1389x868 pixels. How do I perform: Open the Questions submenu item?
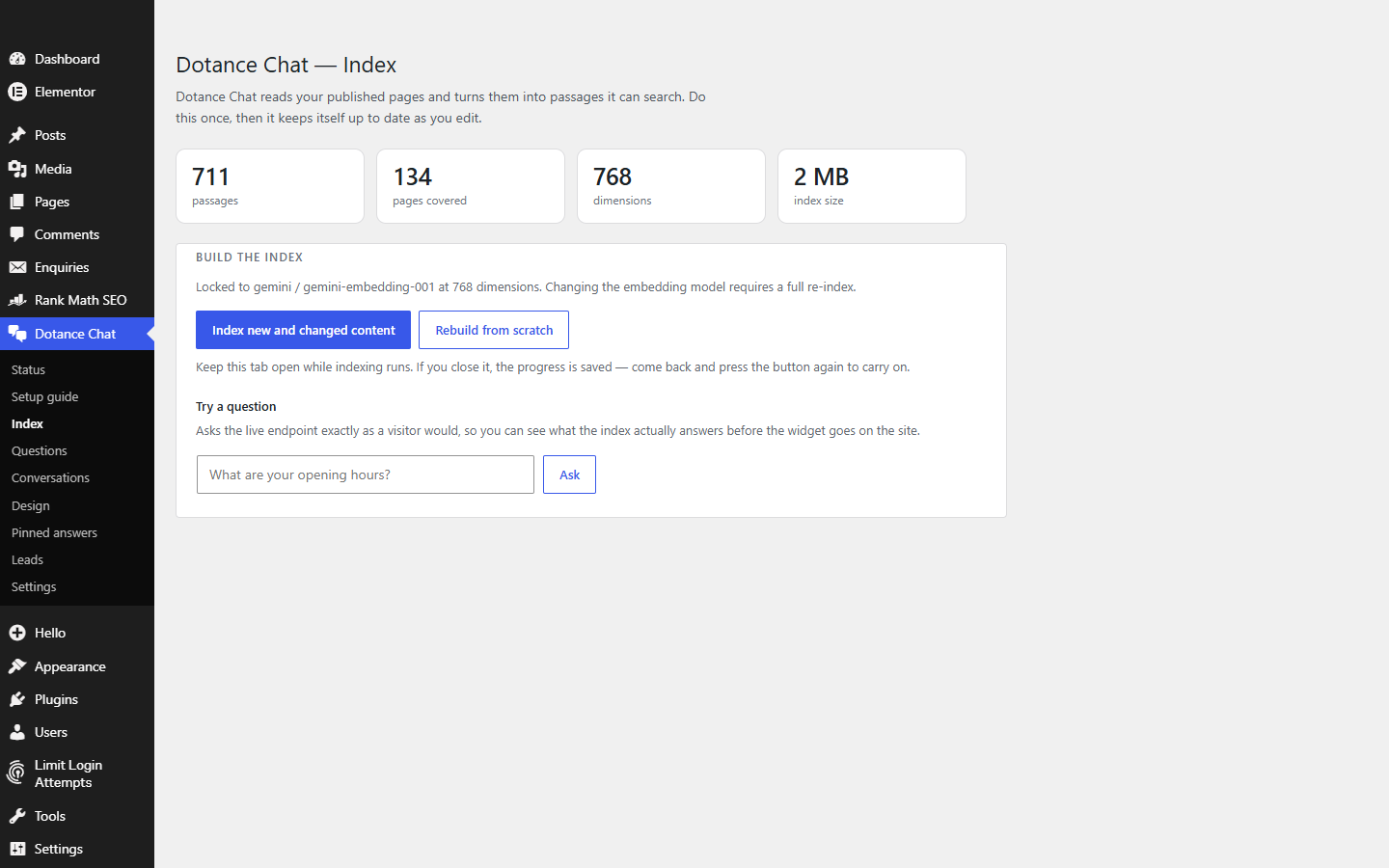coord(39,450)
